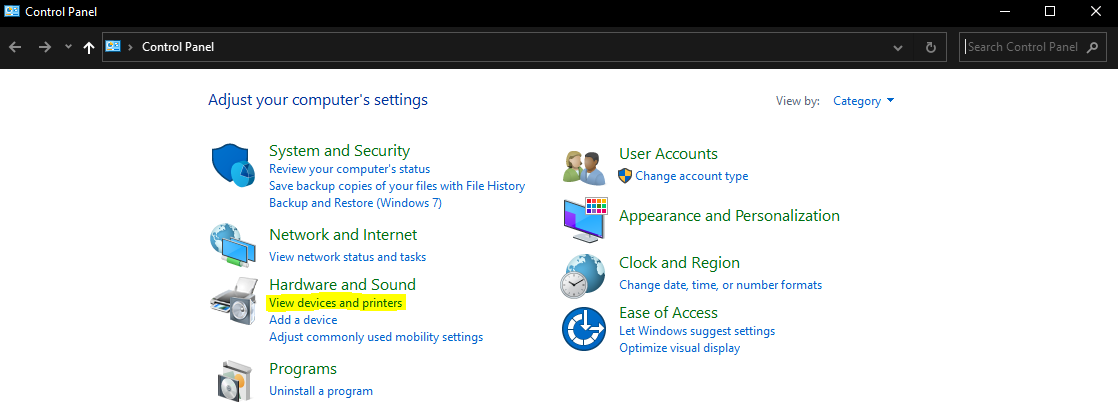Open the System and Security shield icon

[233, 165]
